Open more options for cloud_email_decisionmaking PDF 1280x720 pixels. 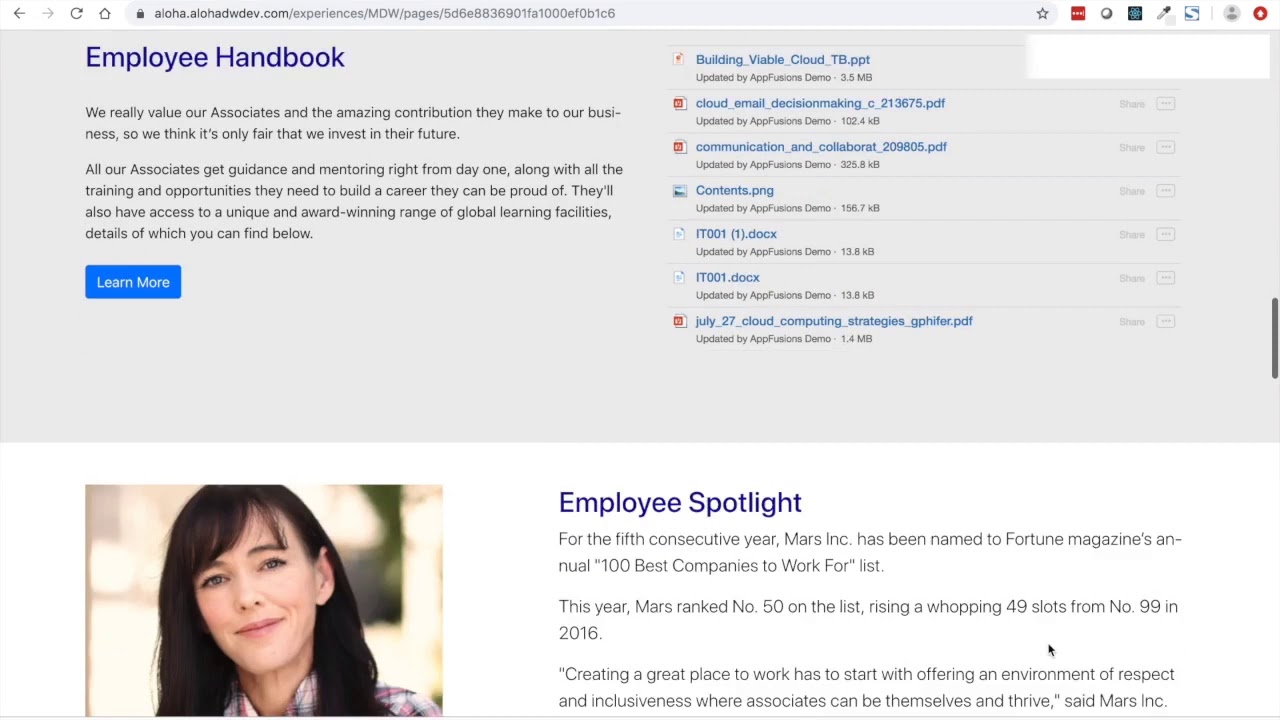pos(1165,104)
